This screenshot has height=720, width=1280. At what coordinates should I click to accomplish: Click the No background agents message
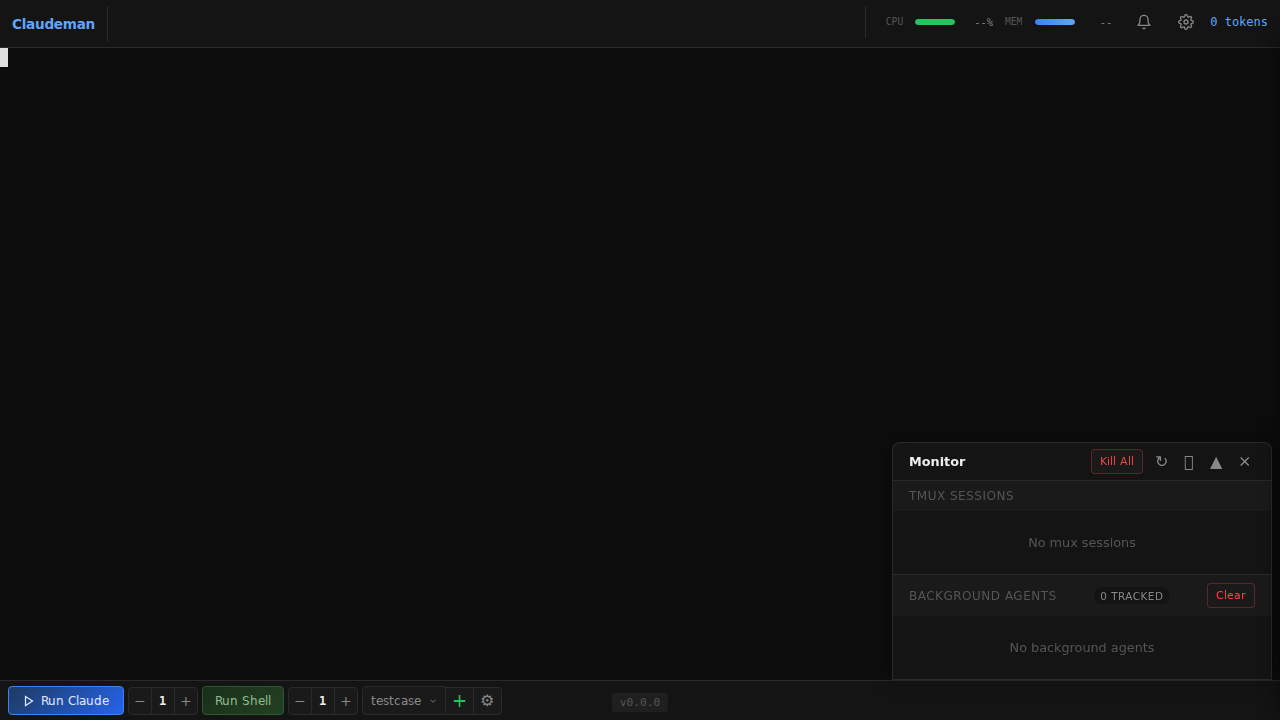(x=1082, y=648)
